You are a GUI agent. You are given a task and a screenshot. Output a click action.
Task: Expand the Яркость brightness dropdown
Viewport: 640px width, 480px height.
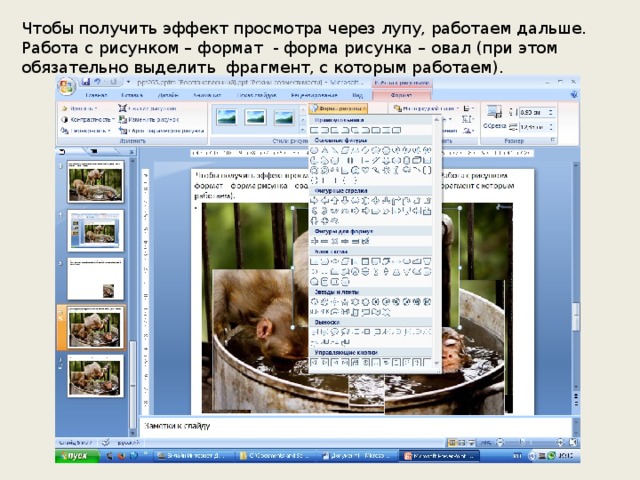[x=80, y=109]
